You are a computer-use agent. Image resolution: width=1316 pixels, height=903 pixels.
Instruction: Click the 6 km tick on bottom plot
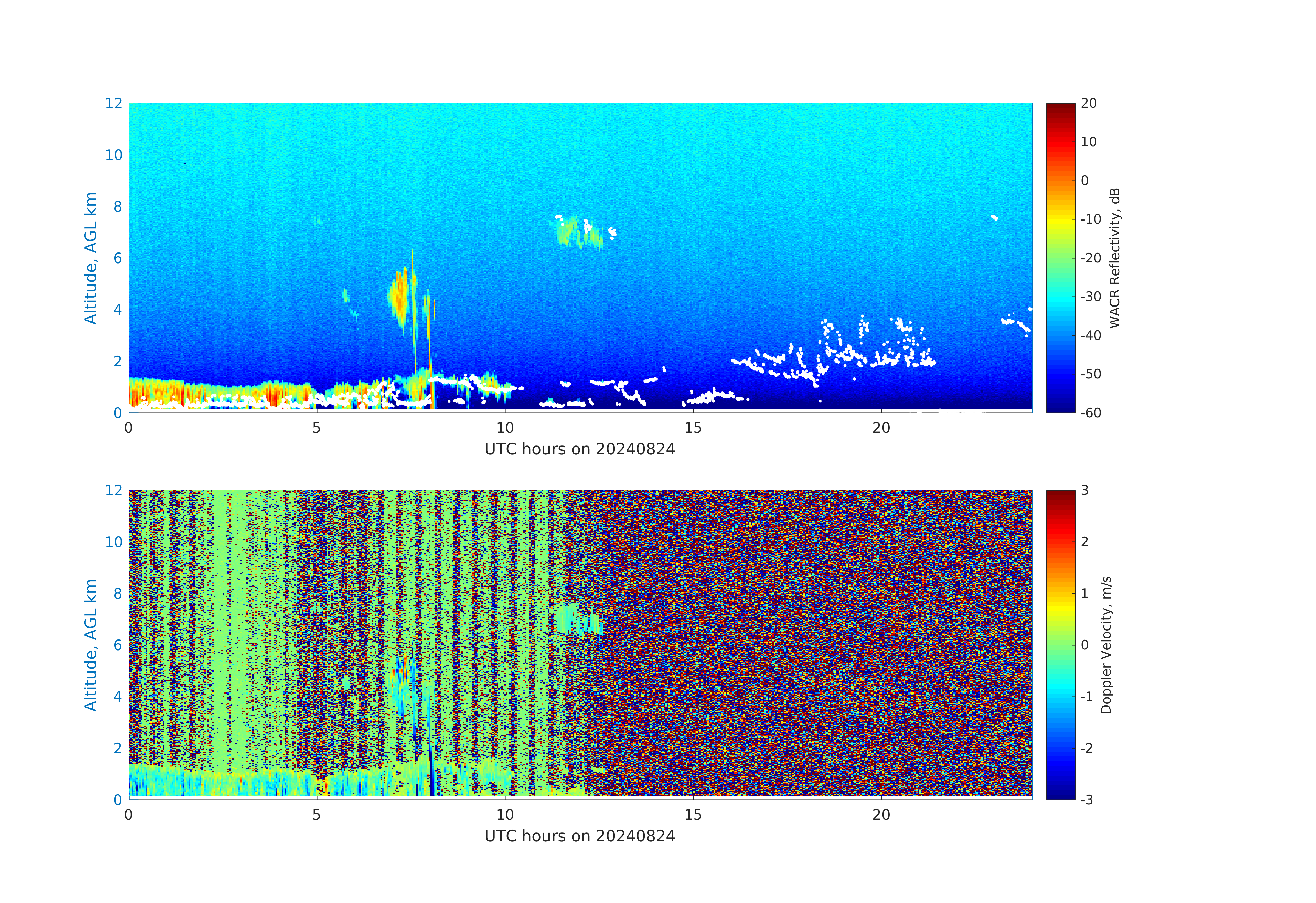click(x=117, y=645)
